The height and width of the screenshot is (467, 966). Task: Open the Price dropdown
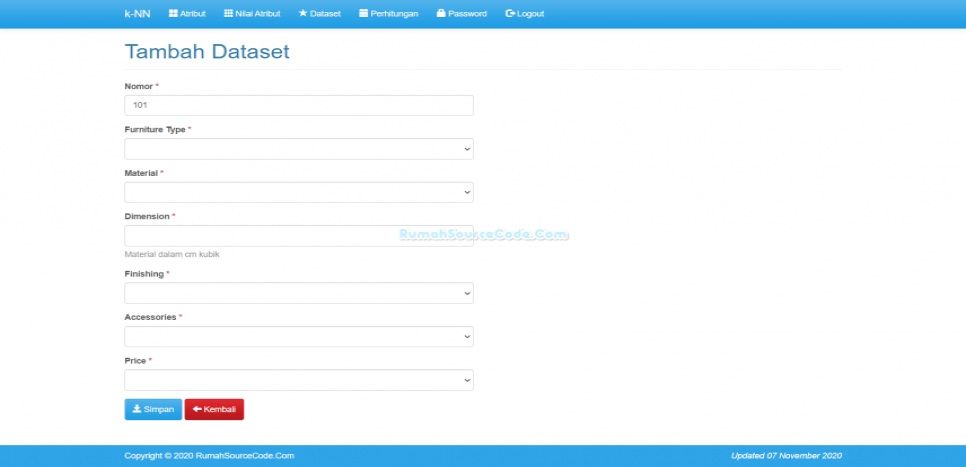point(299,380)
